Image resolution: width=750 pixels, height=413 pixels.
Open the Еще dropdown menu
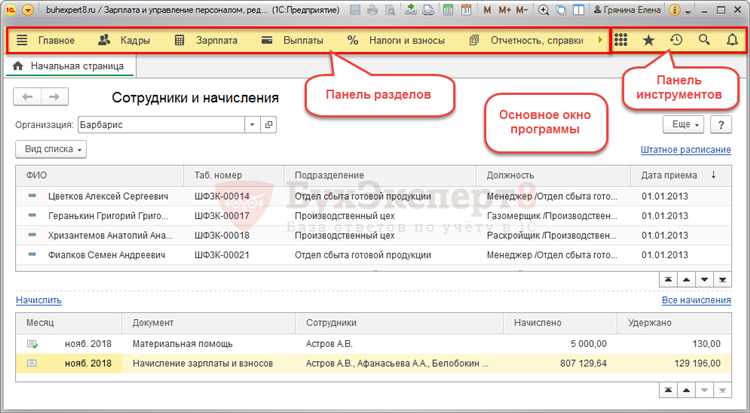tap(683, 124)
